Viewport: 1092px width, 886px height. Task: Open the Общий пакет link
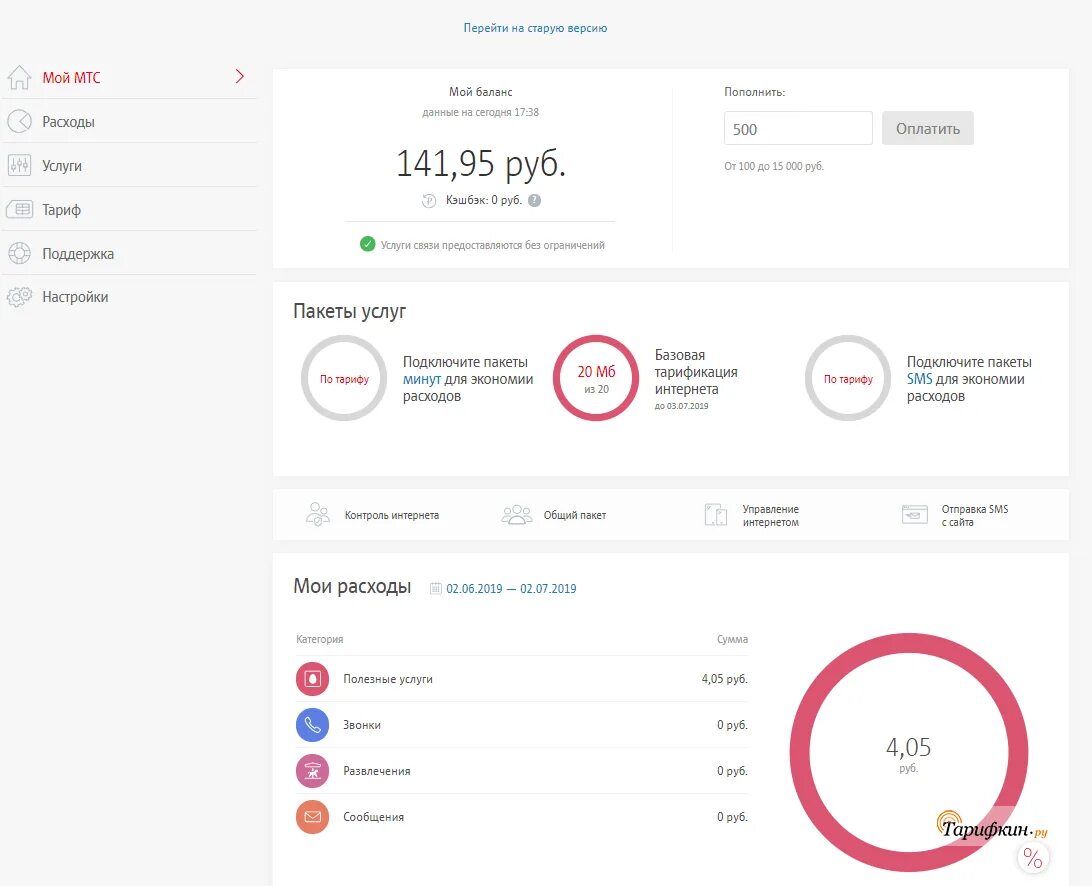tap(575, 515)
